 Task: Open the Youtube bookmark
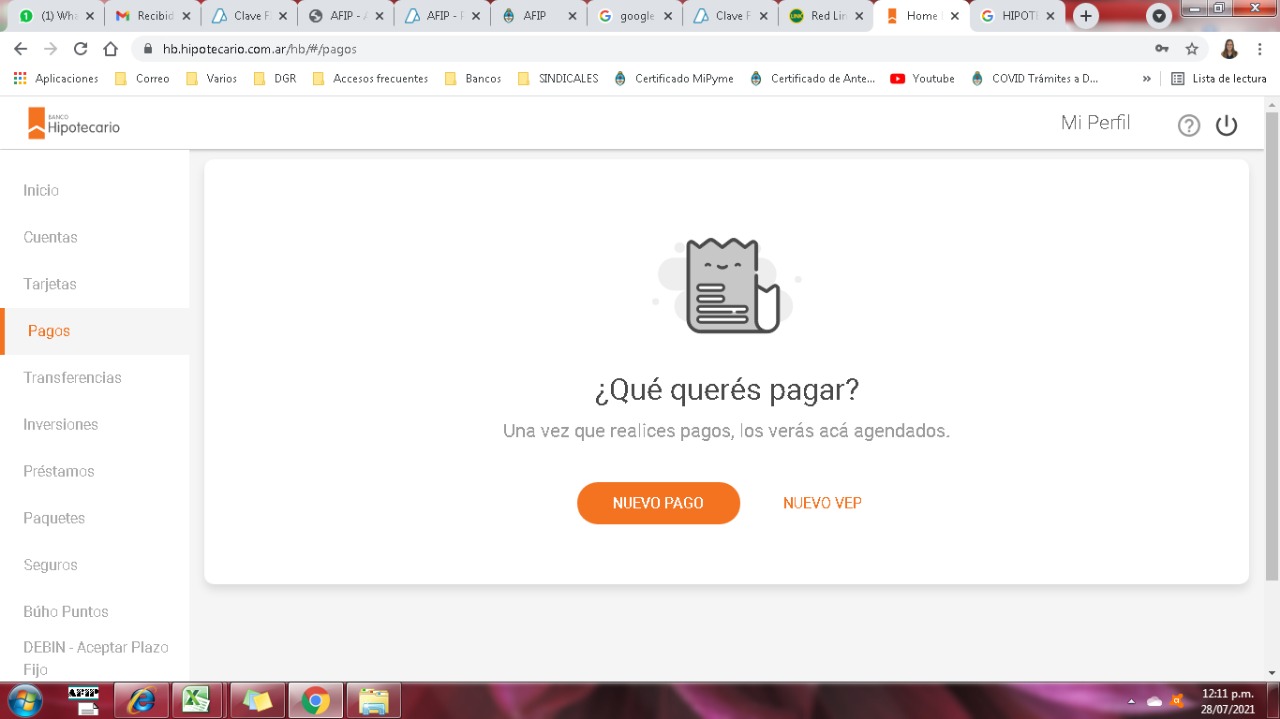tap(922, 78)
